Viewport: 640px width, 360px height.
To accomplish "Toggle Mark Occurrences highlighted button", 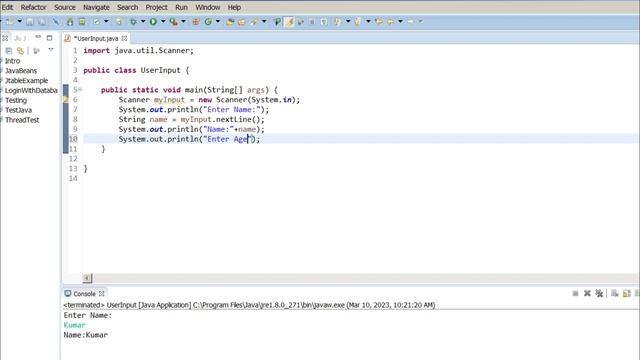I will point(289,21).
